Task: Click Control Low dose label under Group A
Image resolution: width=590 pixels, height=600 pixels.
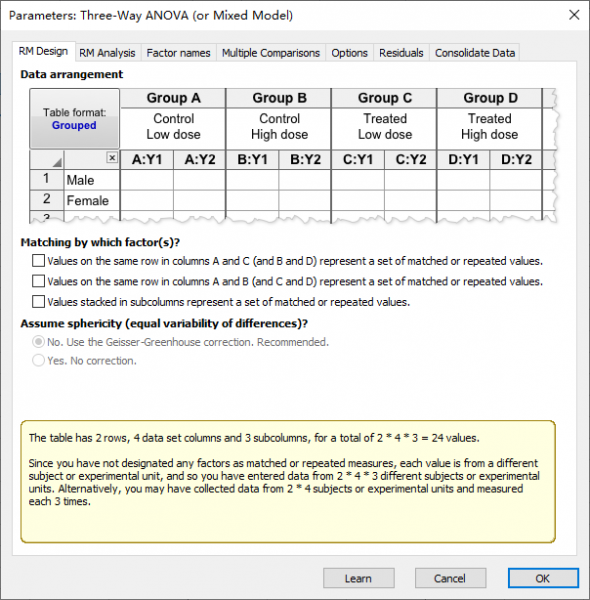Action: pyautogui.click(x=173, y=127)
